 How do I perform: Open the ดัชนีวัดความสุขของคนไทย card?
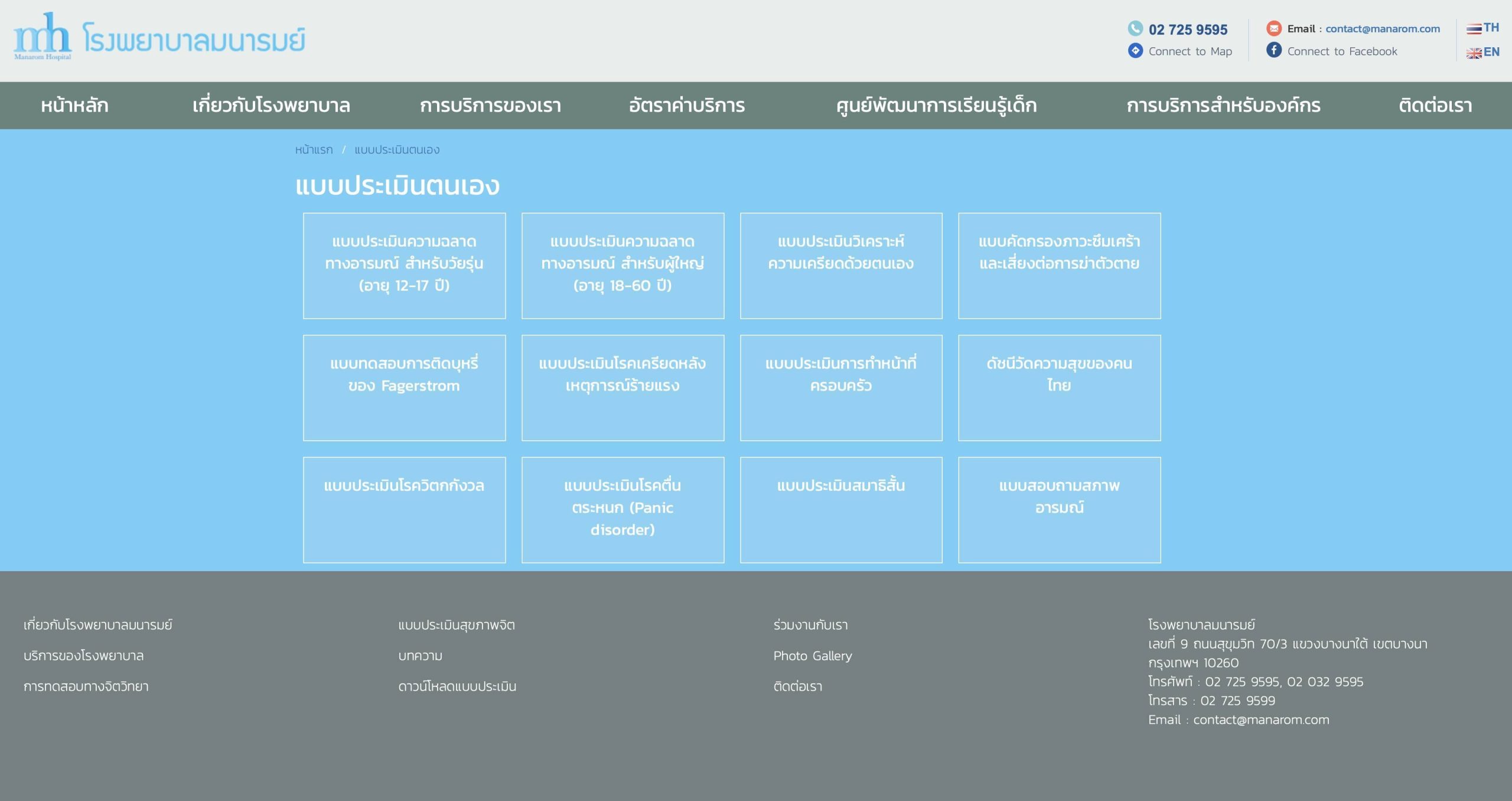pos(1059,388)
